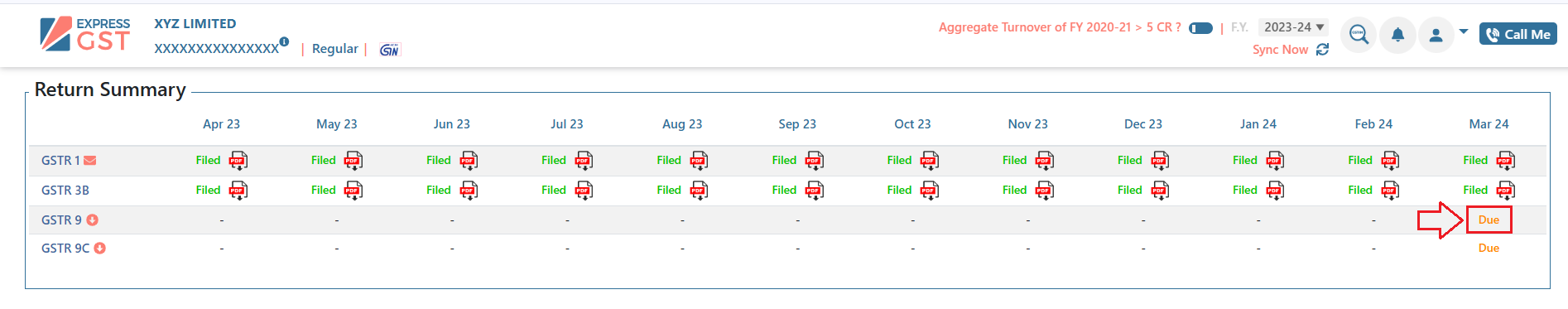Open the GSTR 1 PDF for Apr 23
1568x309 pixels.
click(238, 160)
